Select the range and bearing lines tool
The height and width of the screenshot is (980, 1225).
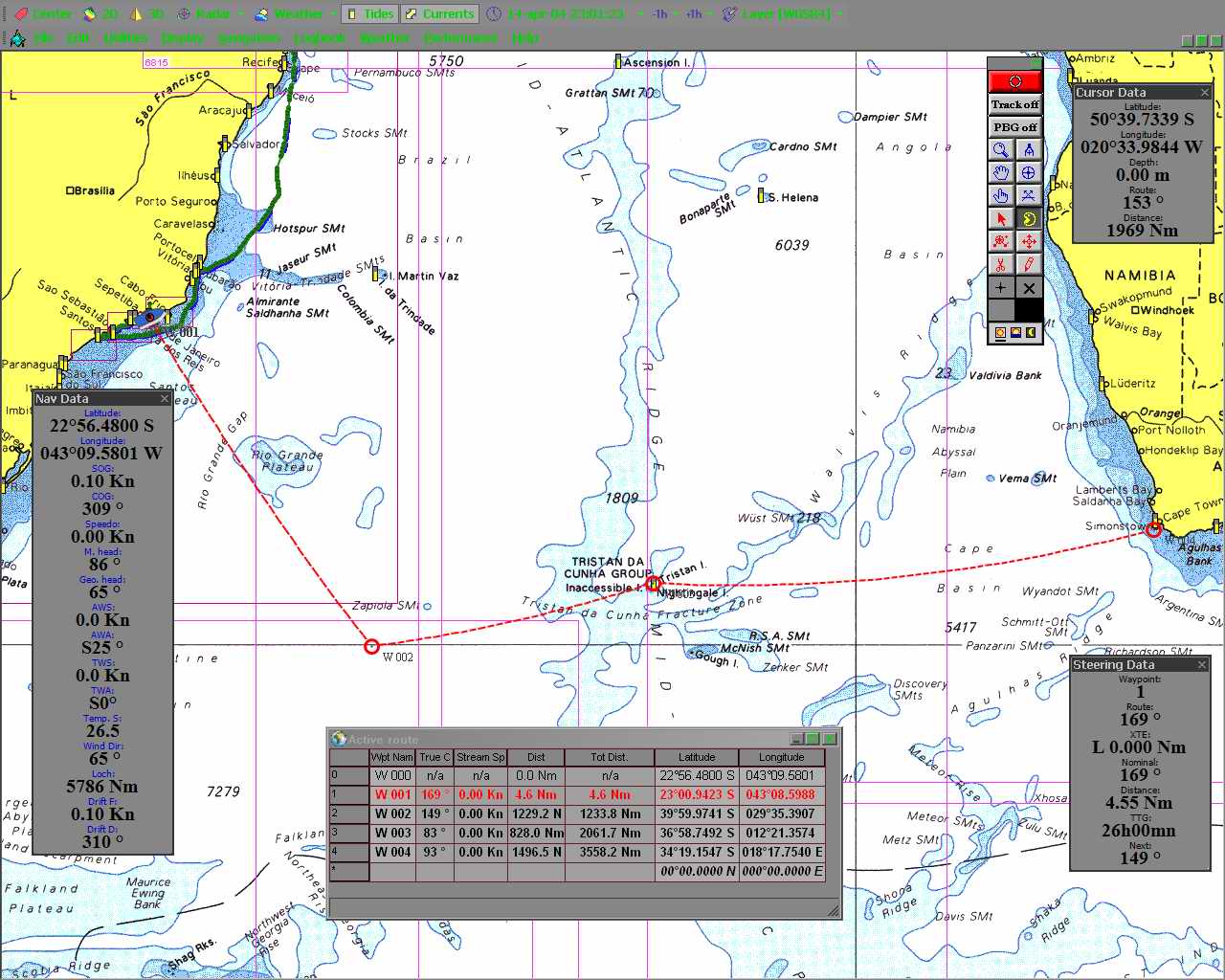(x=1029, y=195)
